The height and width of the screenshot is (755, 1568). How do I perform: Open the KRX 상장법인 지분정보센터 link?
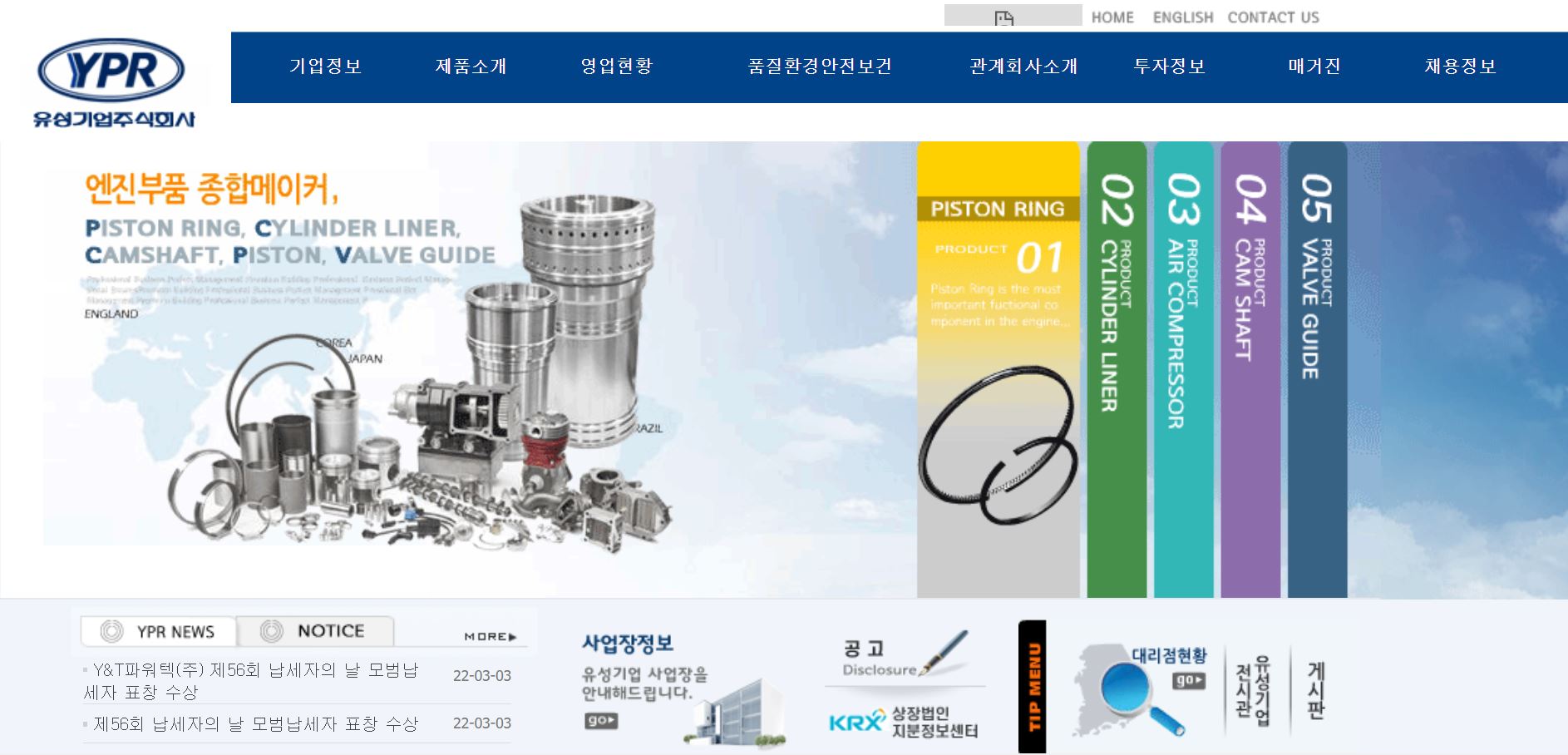click(904, 722)
